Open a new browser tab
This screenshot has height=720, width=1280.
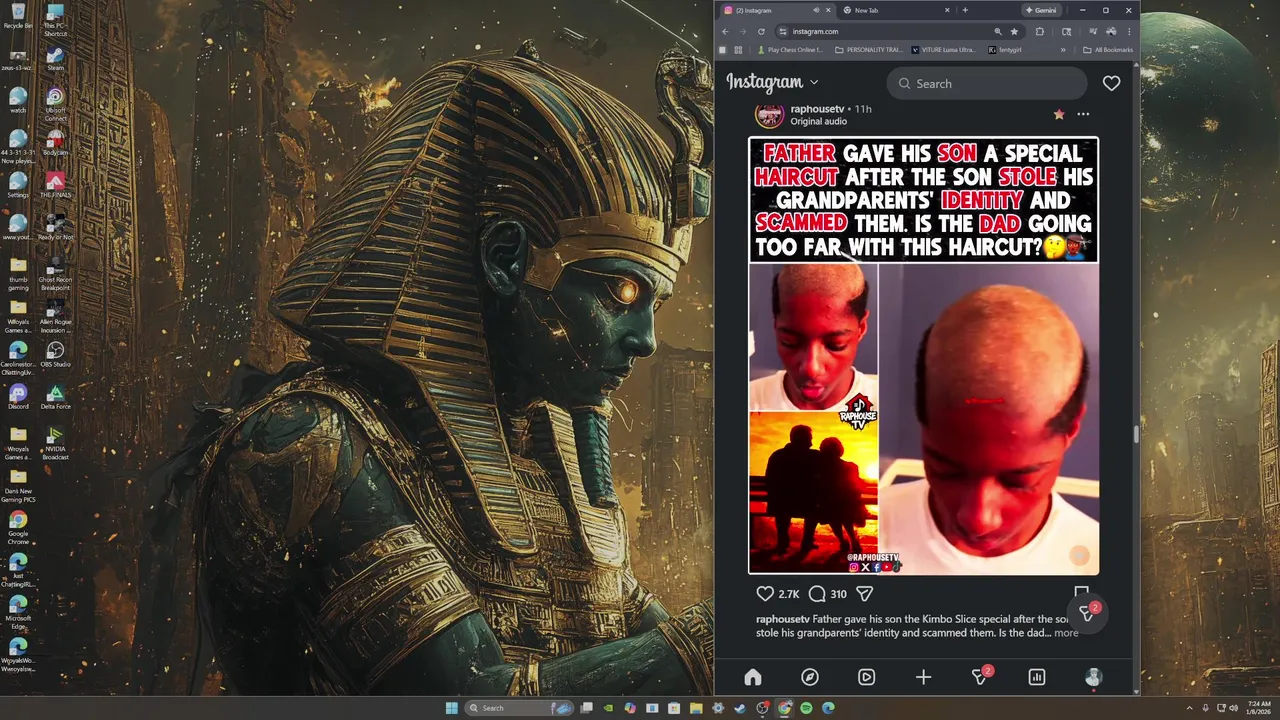click(x=966, y=10)
